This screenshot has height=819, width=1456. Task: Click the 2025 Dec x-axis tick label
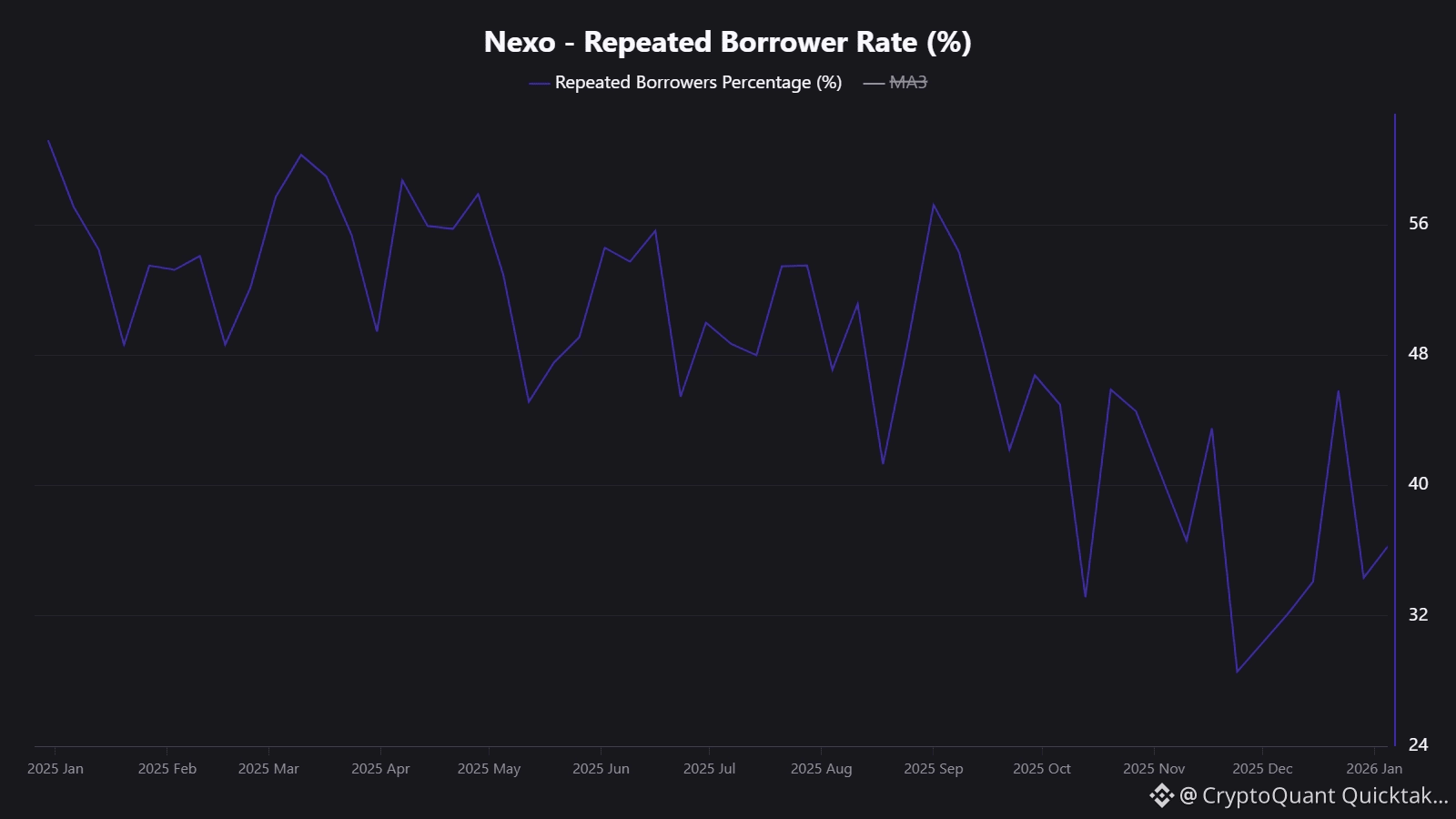[x=1262, y=769]
